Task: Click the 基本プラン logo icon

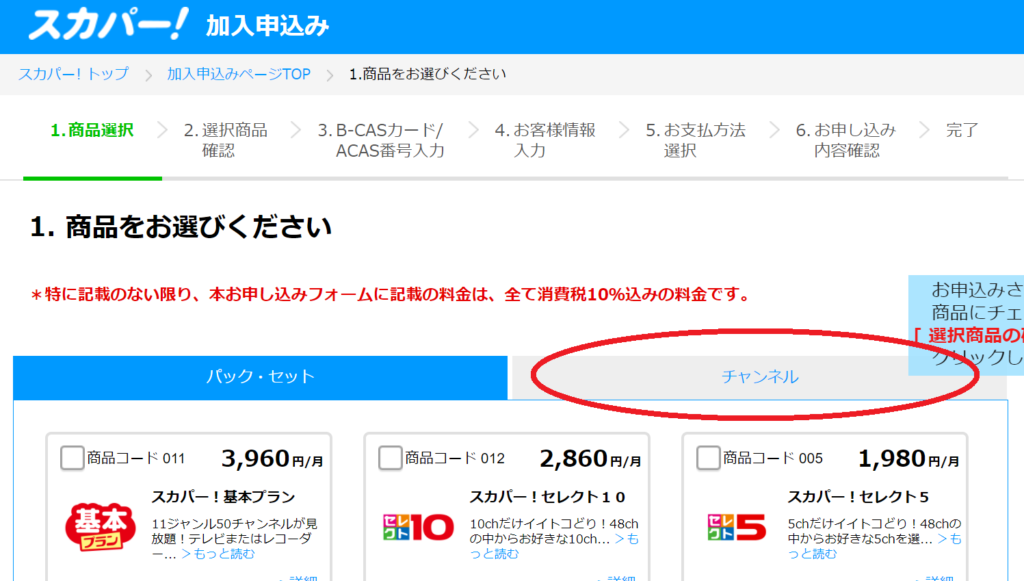Action: 100,527
